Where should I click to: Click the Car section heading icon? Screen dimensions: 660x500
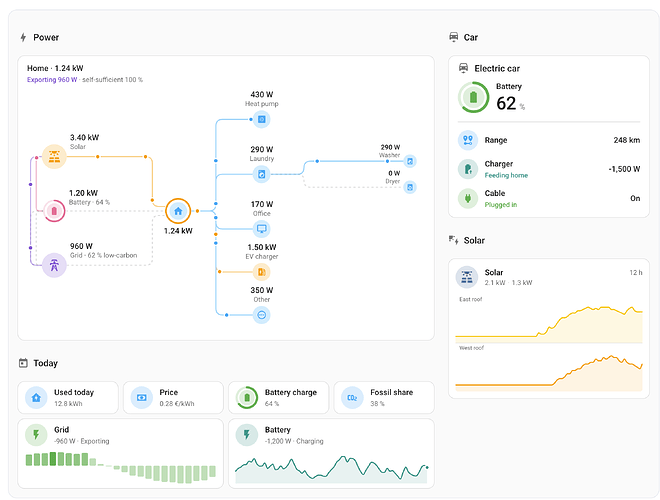pos(454,37)
